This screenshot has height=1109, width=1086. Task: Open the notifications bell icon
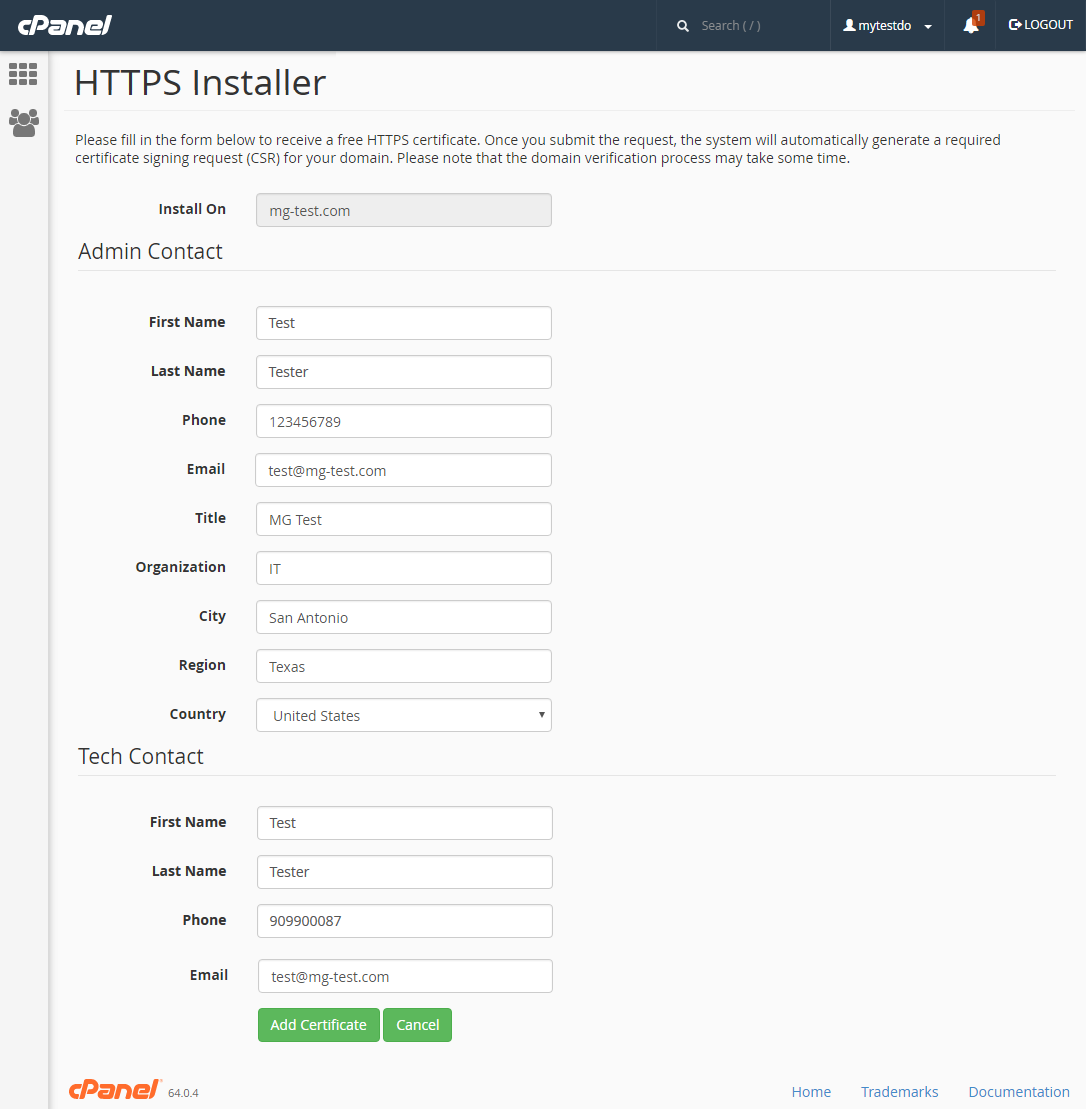(x=971, y=25)
